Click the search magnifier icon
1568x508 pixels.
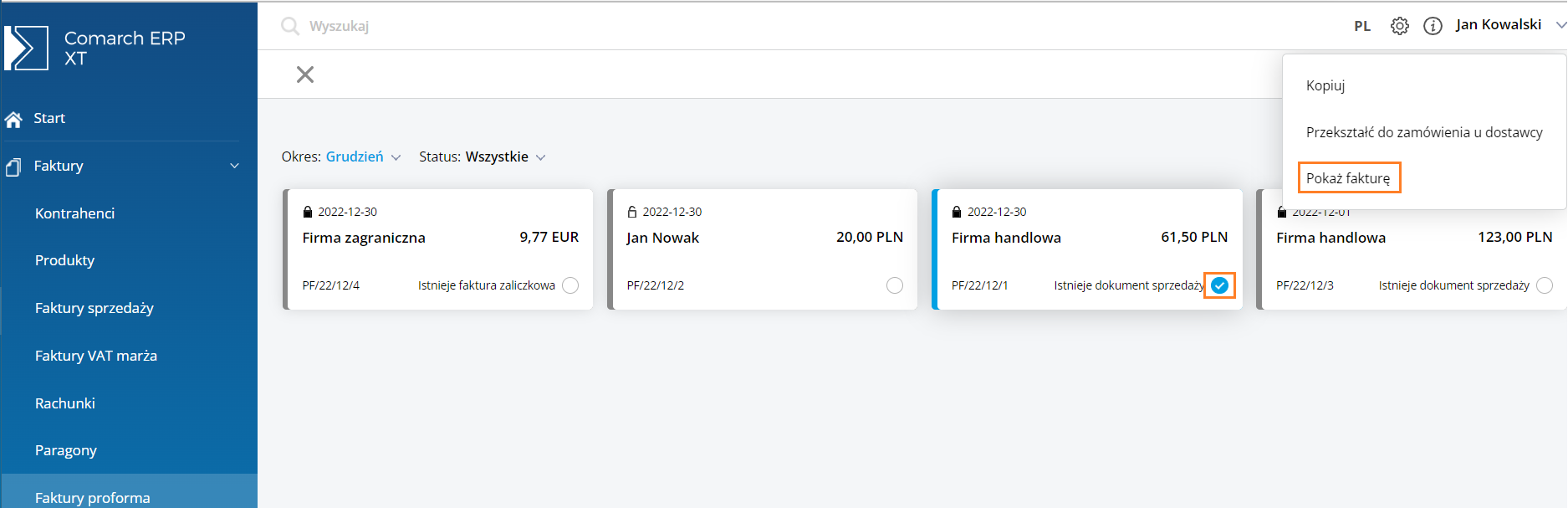point(290,26)
